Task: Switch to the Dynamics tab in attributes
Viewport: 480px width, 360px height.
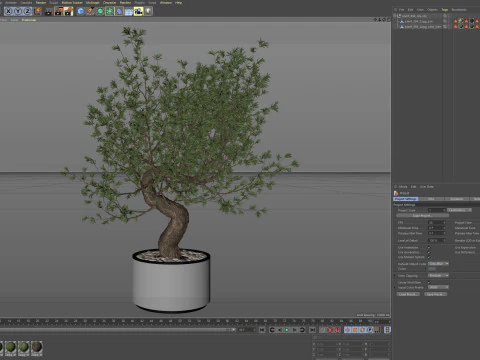Action: coord(456,199)
